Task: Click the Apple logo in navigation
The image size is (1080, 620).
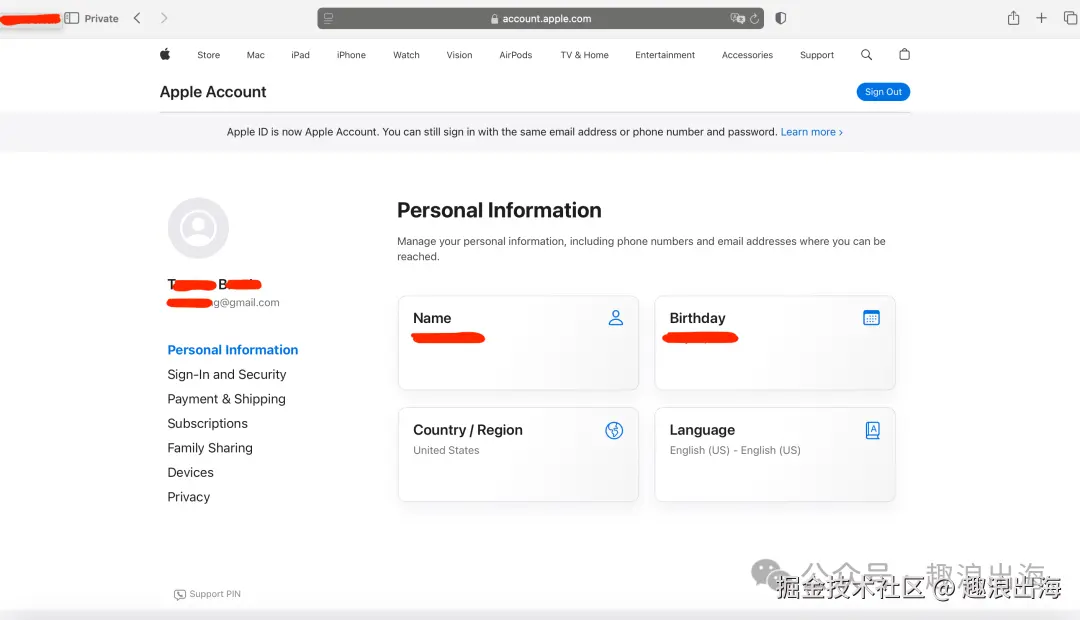Action: click(x=165, y=54)
